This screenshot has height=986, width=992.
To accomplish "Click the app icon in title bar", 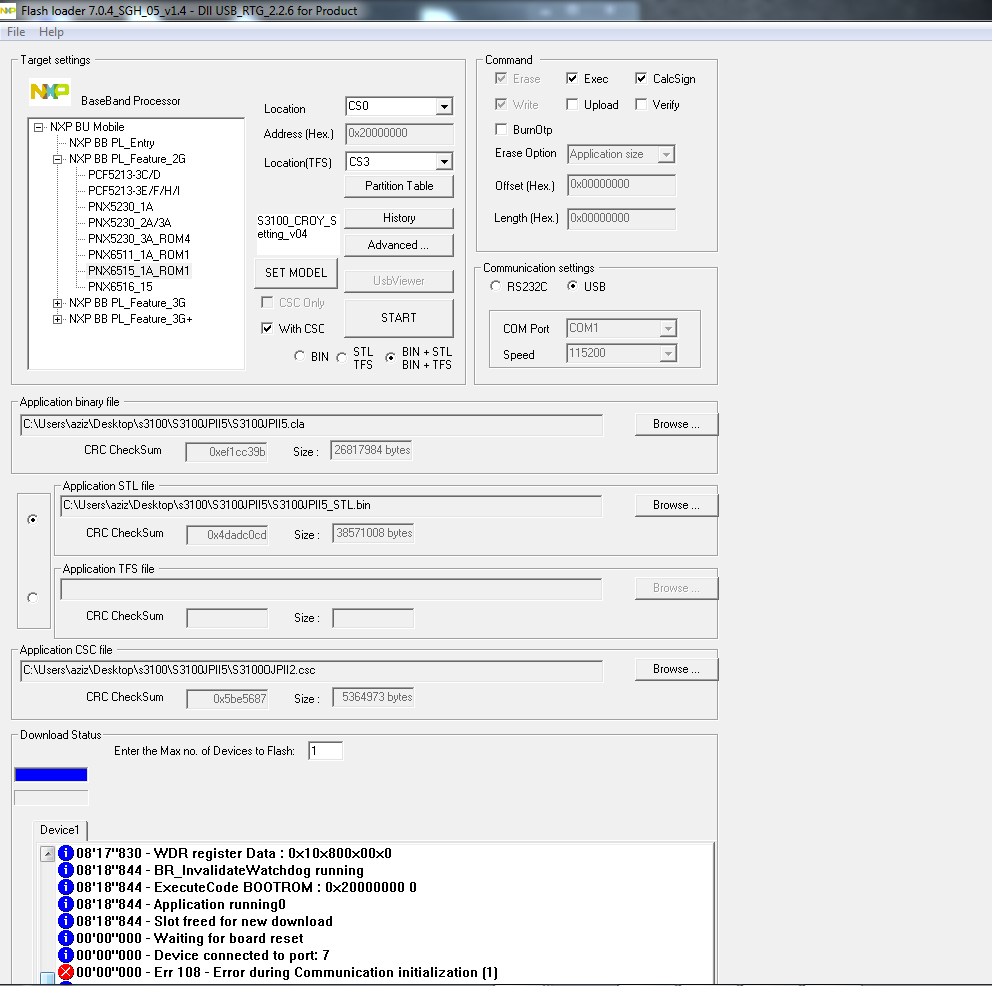I will click(x=8, y=10).
